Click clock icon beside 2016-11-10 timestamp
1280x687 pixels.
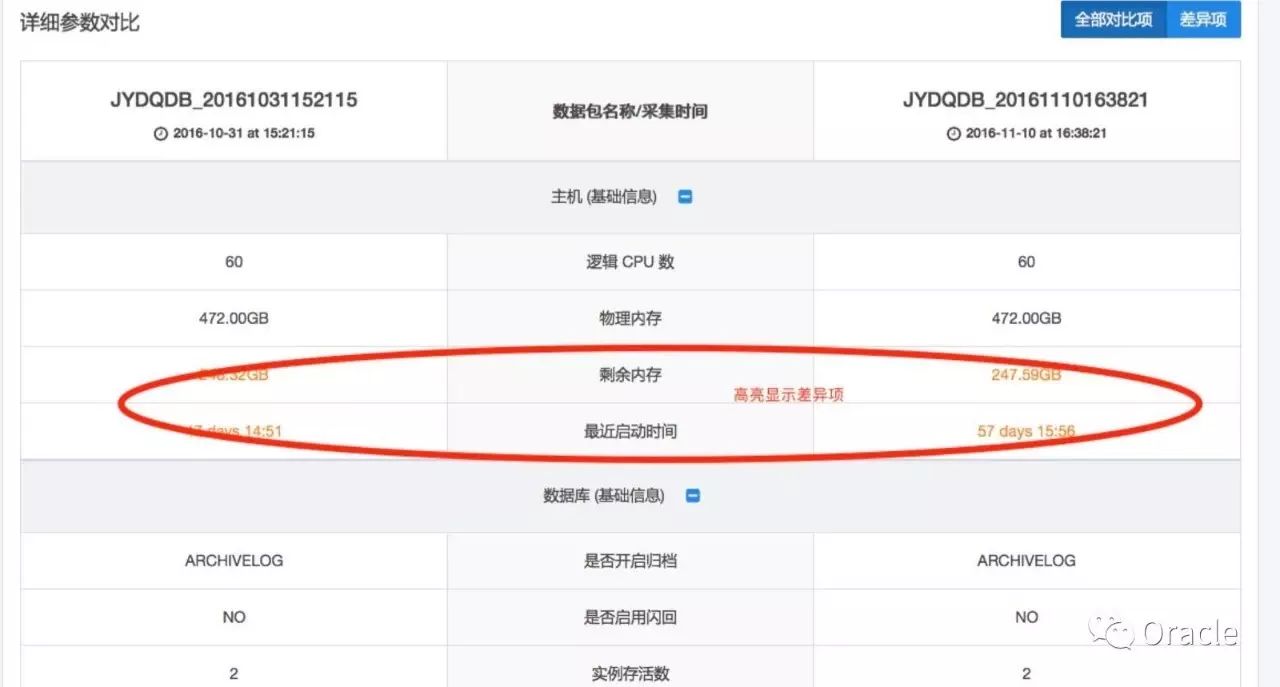click(x=953, y=133)
